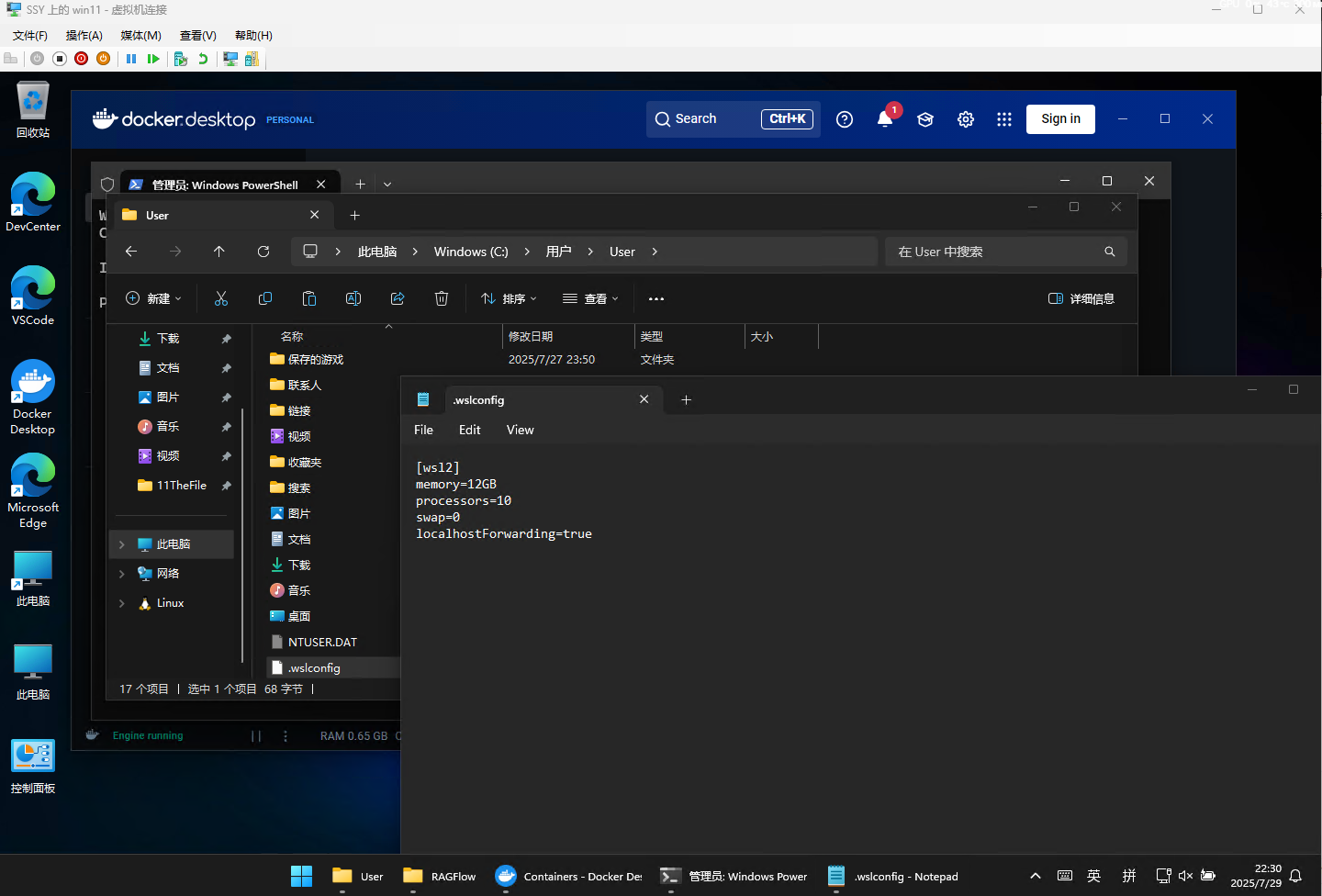Select the 控制面板 desktop icon
The image size is (1322, 896).
[33, 766]
